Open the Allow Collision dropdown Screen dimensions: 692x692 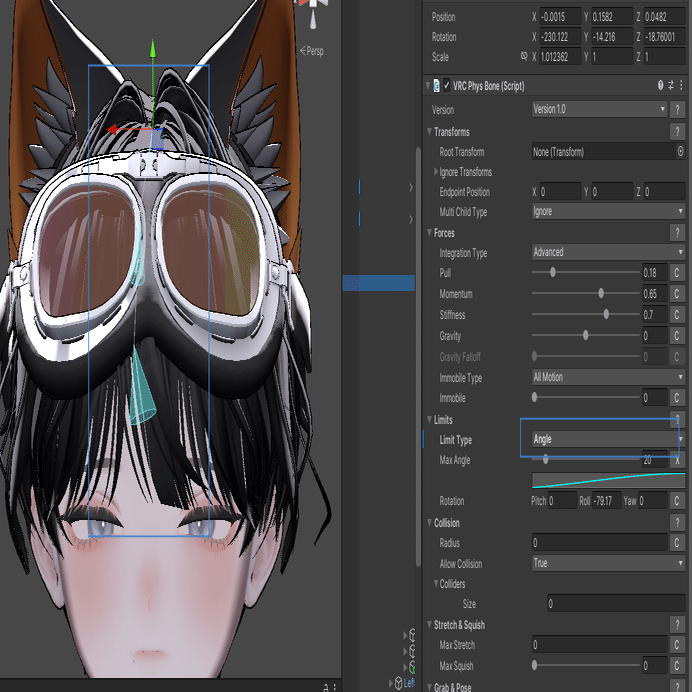tap(608, 563)
